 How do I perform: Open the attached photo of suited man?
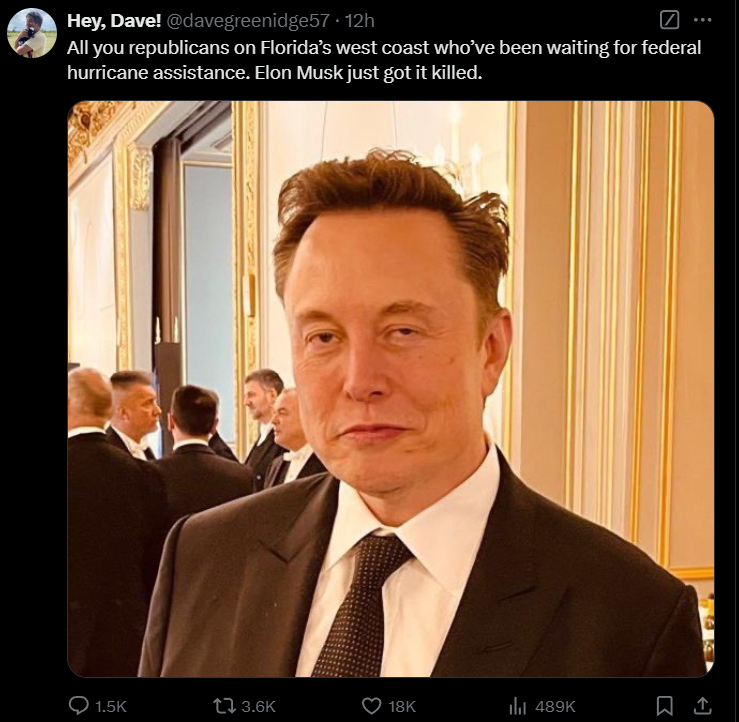point(391,389)
